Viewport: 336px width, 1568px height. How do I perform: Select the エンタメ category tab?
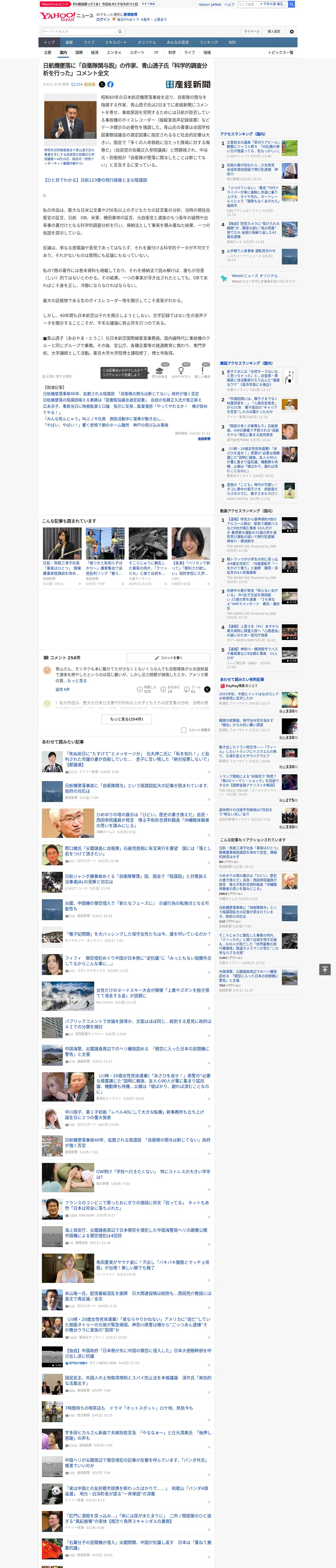click(x=114, y=52)
